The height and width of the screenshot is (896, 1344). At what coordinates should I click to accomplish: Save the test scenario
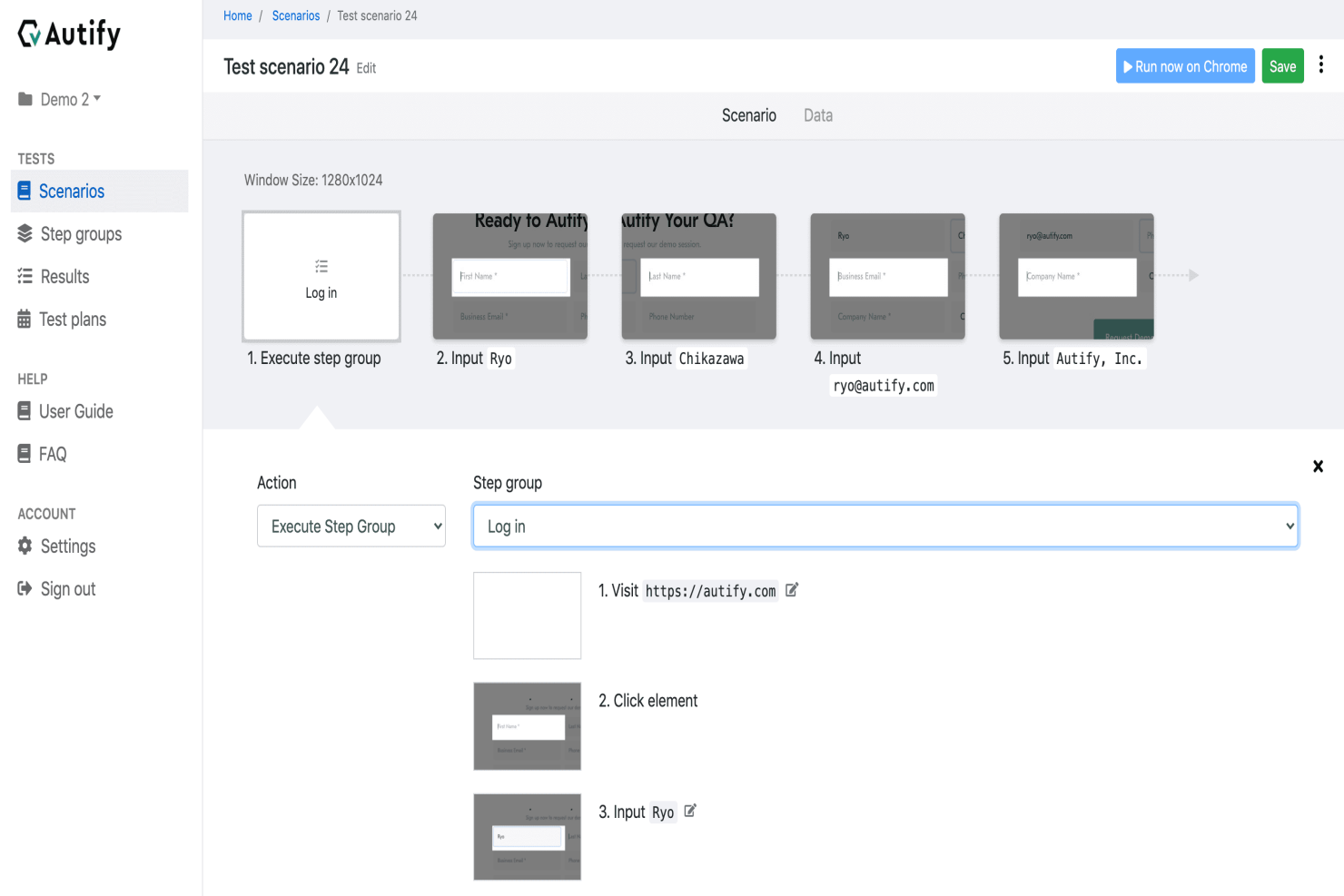pos(1282,65)
